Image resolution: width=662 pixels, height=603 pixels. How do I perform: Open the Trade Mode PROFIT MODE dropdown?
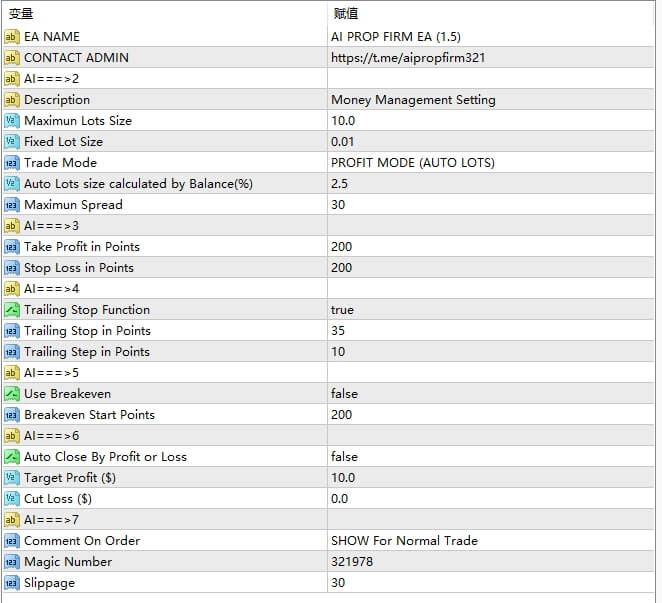pos(412,163)
